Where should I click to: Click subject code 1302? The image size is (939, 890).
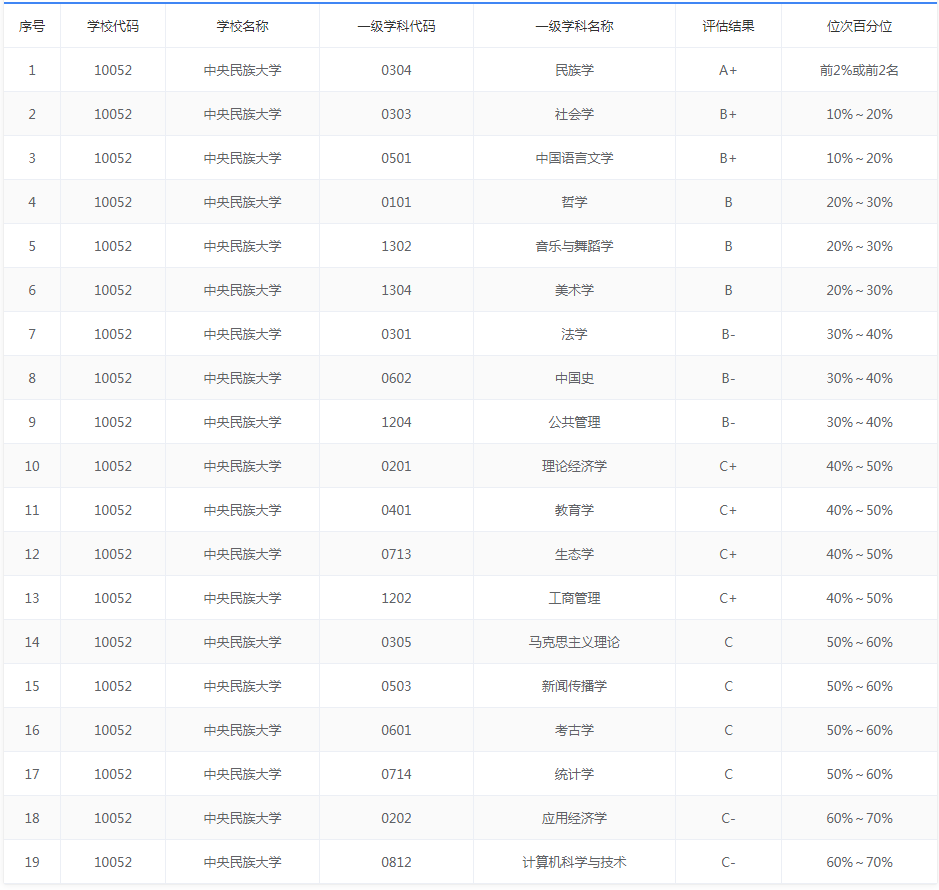pyautogui.click(x=396, y=246)
